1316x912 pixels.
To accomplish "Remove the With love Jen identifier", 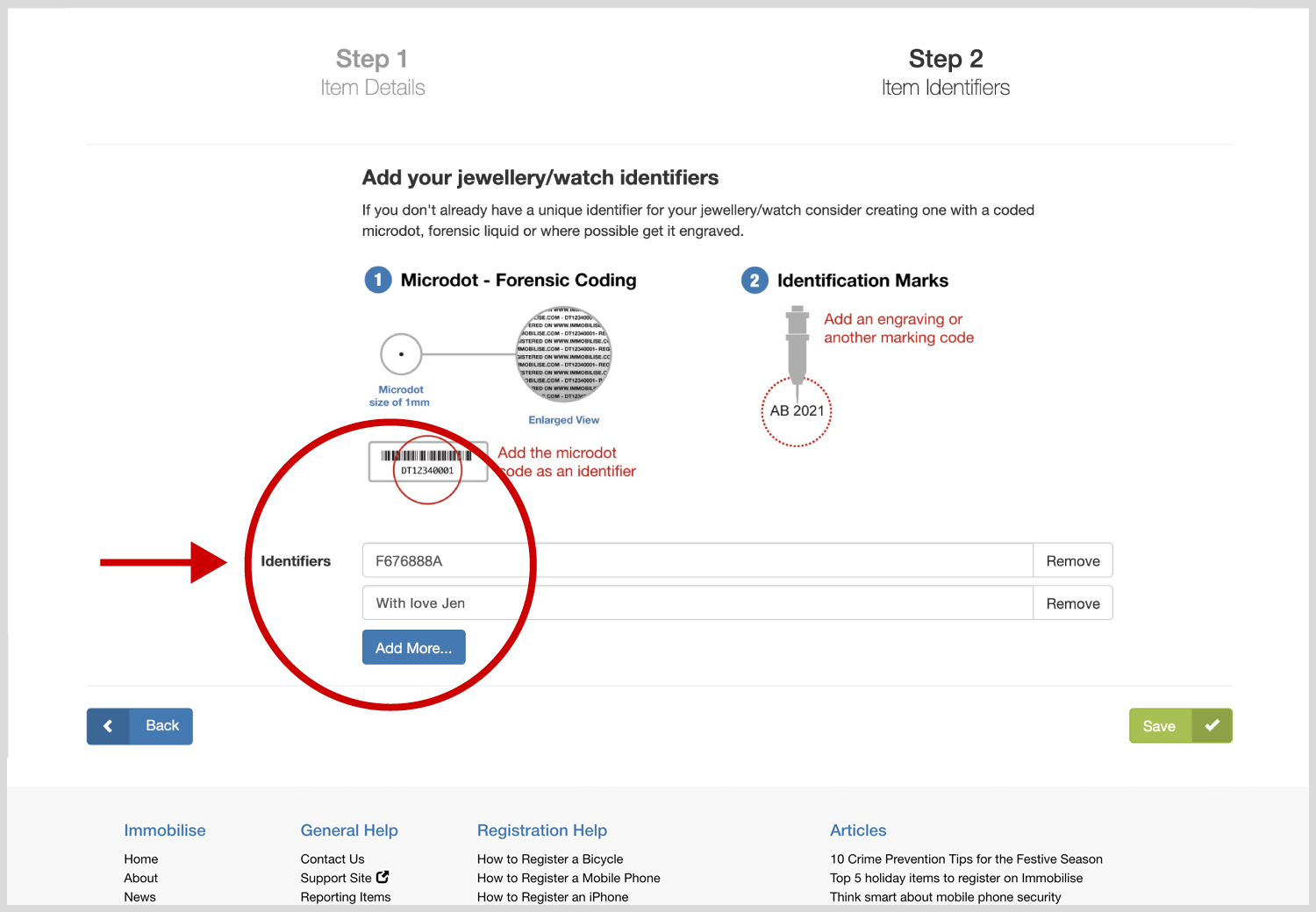I will pyautogui.click(x=1072, y=603).
